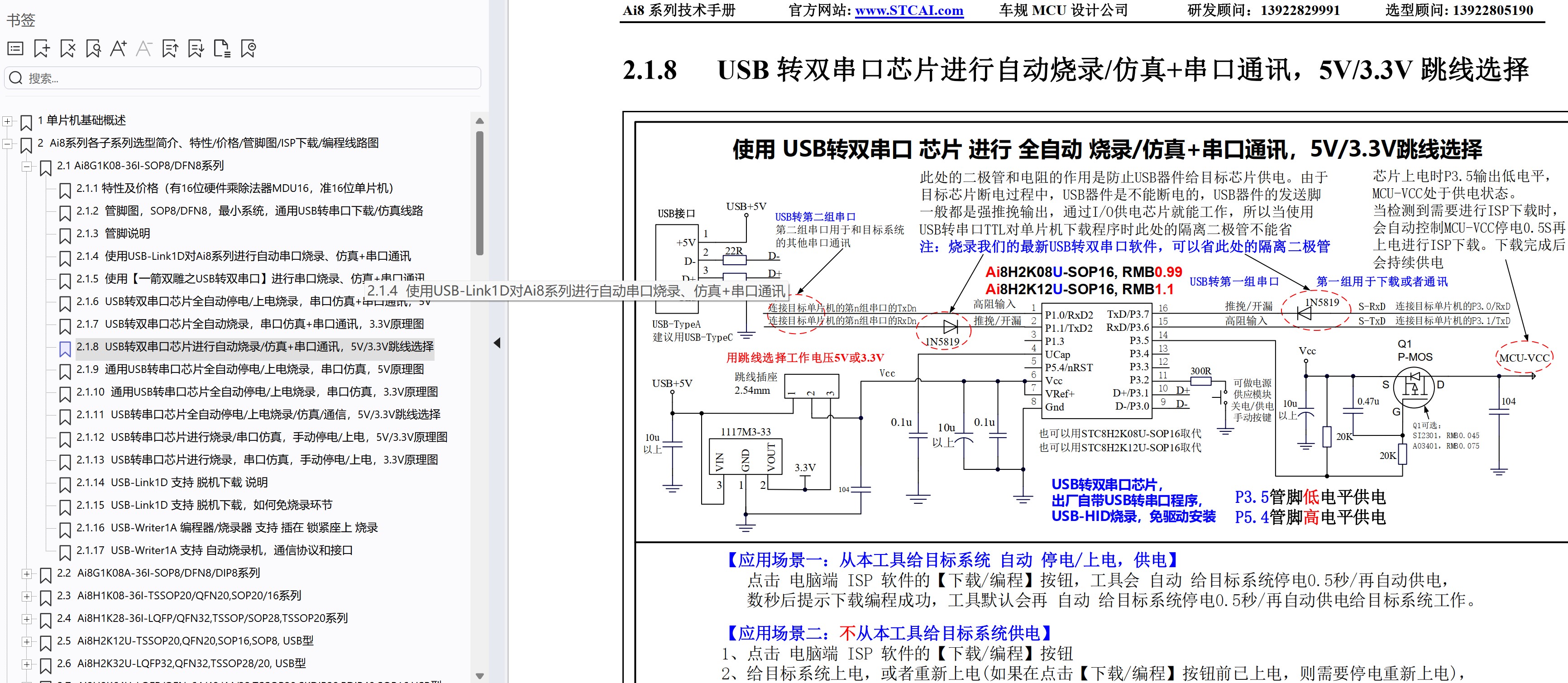Click bookmark icon beside 2.1.1 特性及价格
Viewport: 1568px width, 683px height.
point(65,190)
